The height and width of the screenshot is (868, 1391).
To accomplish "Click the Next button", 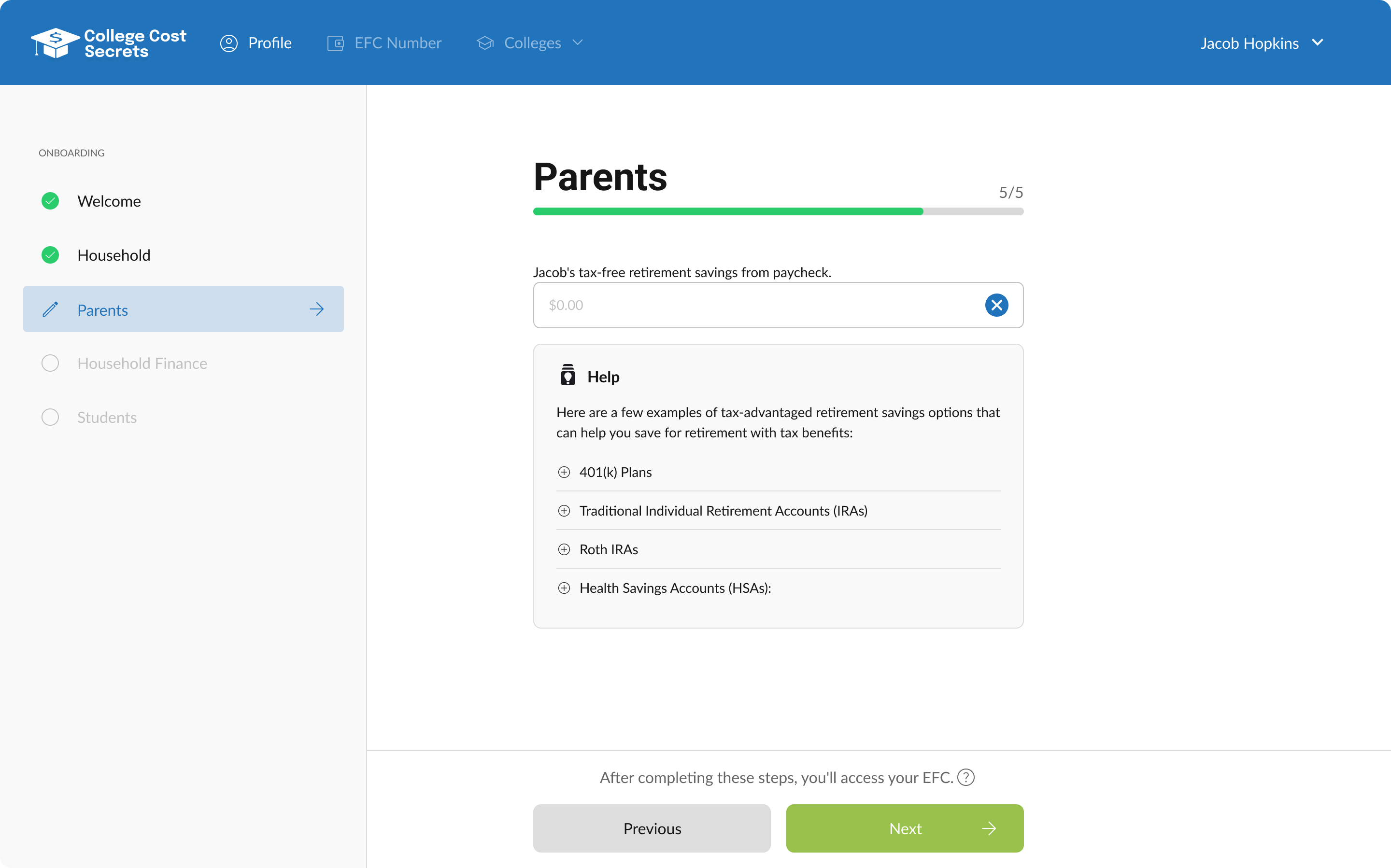I will (x=905, y=828).
